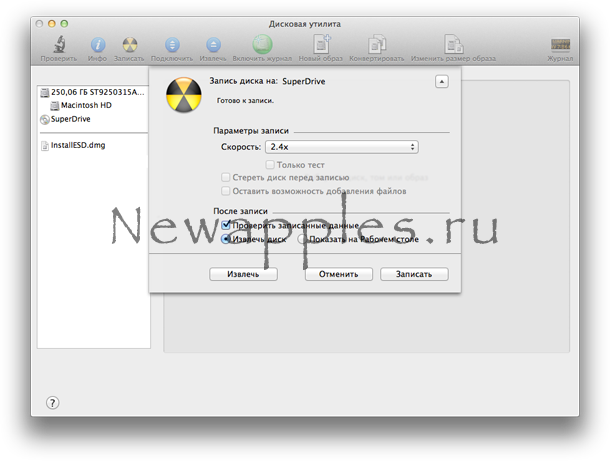The width and height of the screenshot is (610, 461).
Task: Toggle Стереть диск перед записью checkbox
Action: click(x=225, y=177)
